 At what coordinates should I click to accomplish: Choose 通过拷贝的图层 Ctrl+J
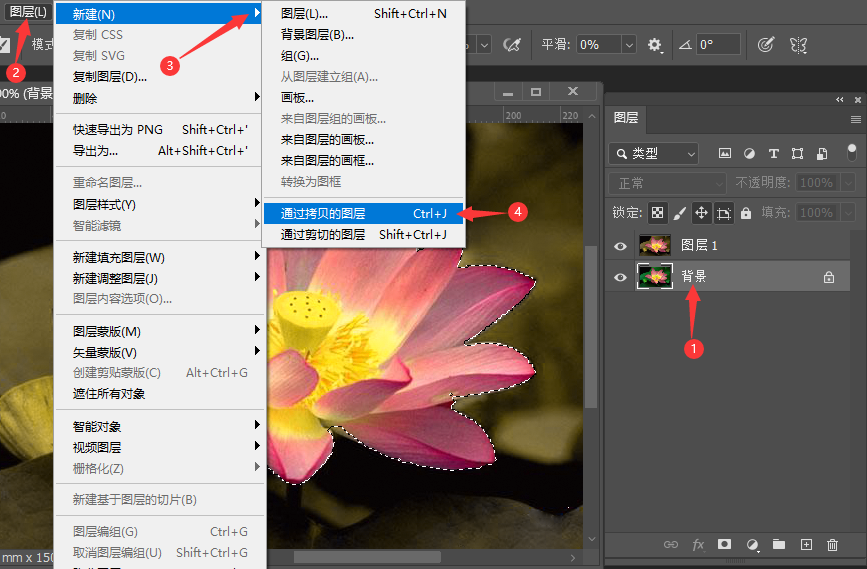click(363, 213)
